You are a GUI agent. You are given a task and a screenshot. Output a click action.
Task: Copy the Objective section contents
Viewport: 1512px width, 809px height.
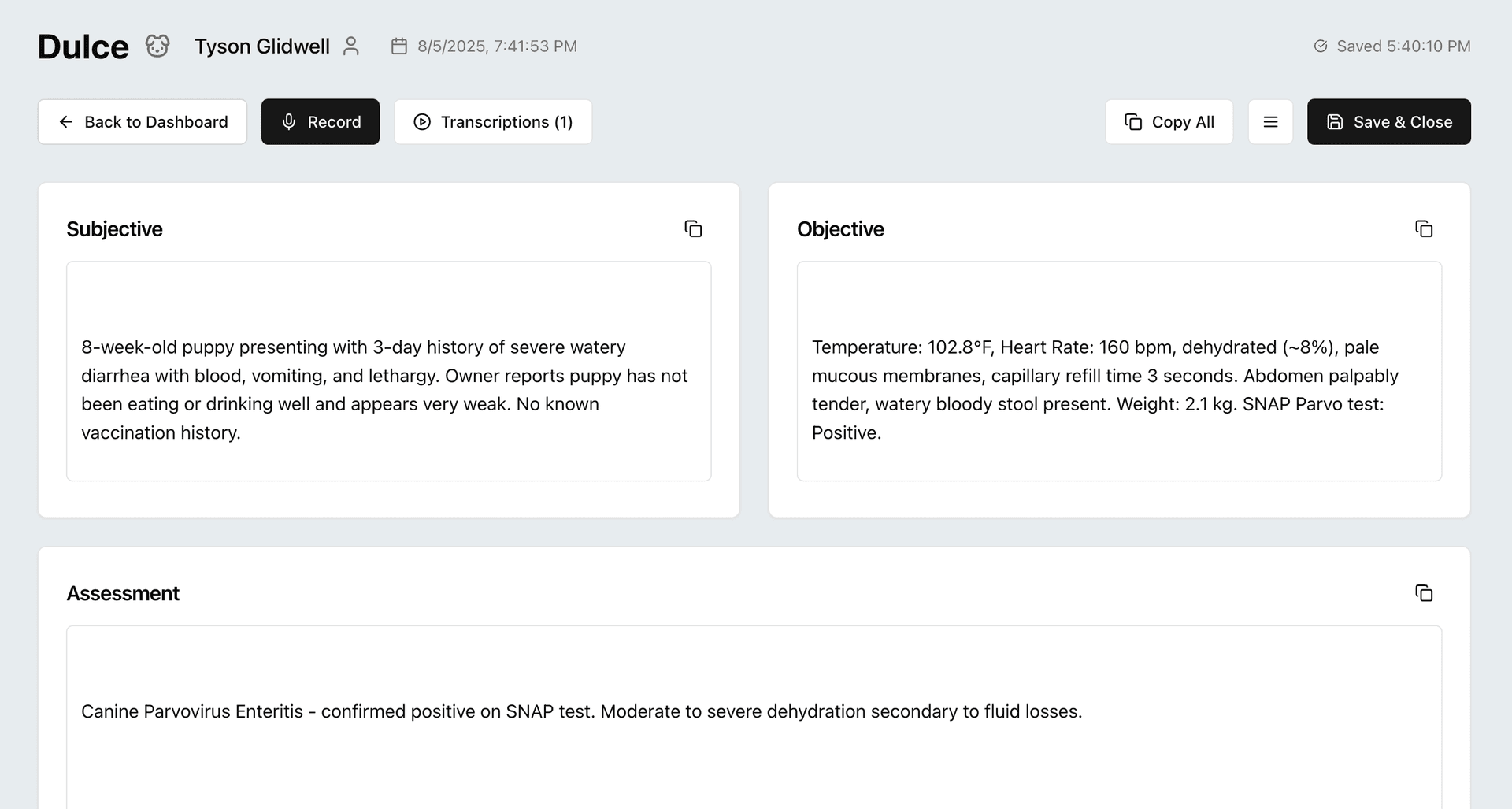pyautogui.click(x=1424, y=229)
